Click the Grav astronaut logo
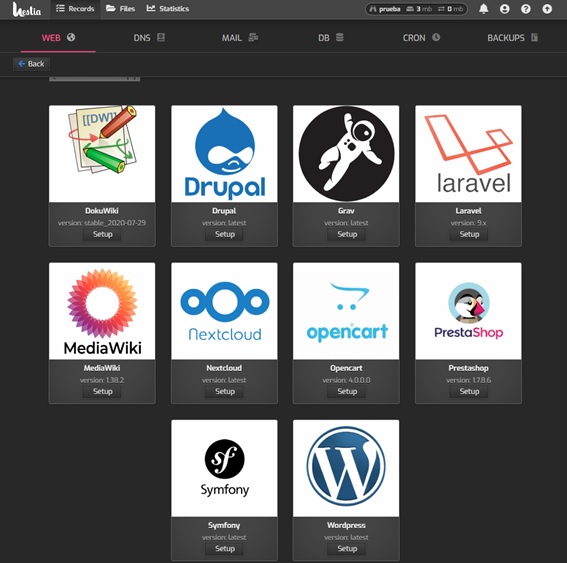 [346, 154]
